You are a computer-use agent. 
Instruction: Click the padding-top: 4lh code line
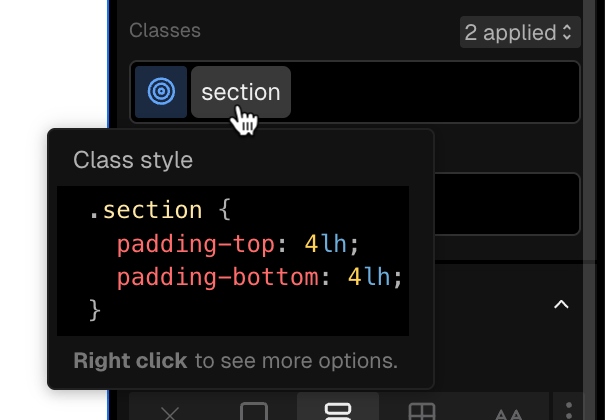(238, 244)
